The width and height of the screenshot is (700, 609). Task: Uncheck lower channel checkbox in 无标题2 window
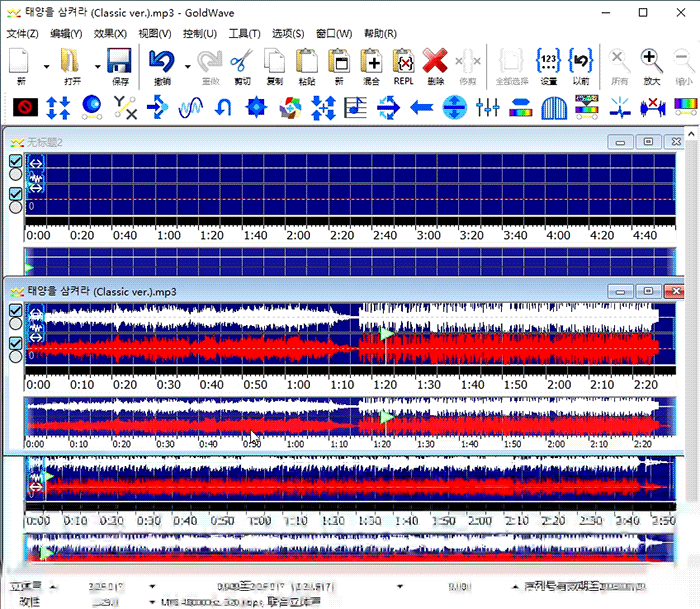[16, 194]
